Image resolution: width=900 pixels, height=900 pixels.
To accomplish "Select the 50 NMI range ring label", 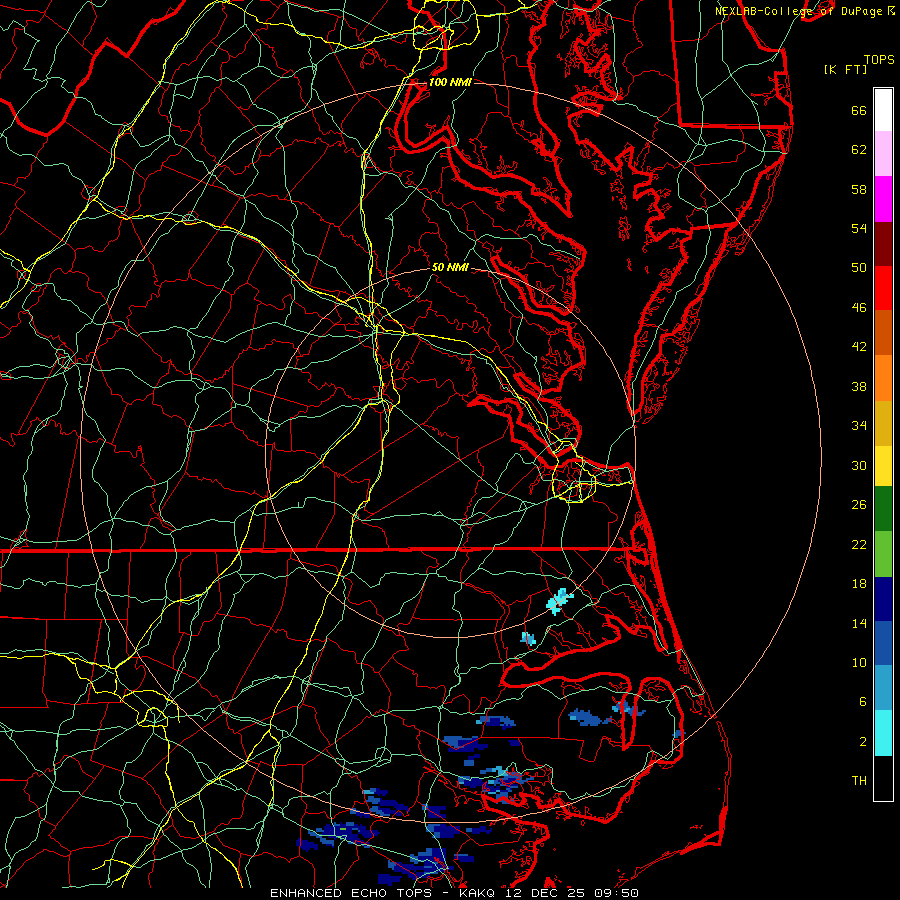I will [450, 267].
